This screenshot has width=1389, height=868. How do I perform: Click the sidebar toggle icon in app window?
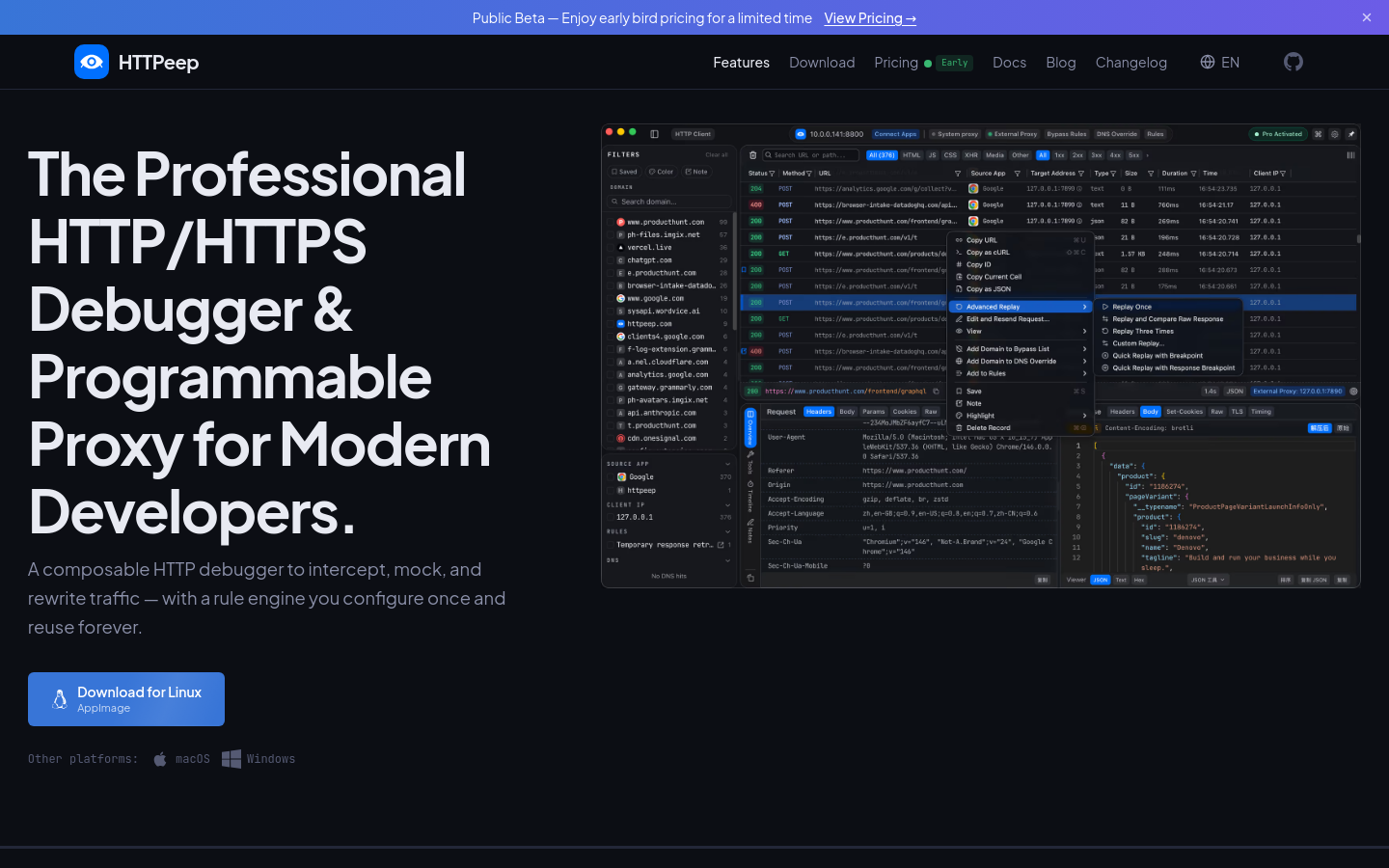coord(654,134)
